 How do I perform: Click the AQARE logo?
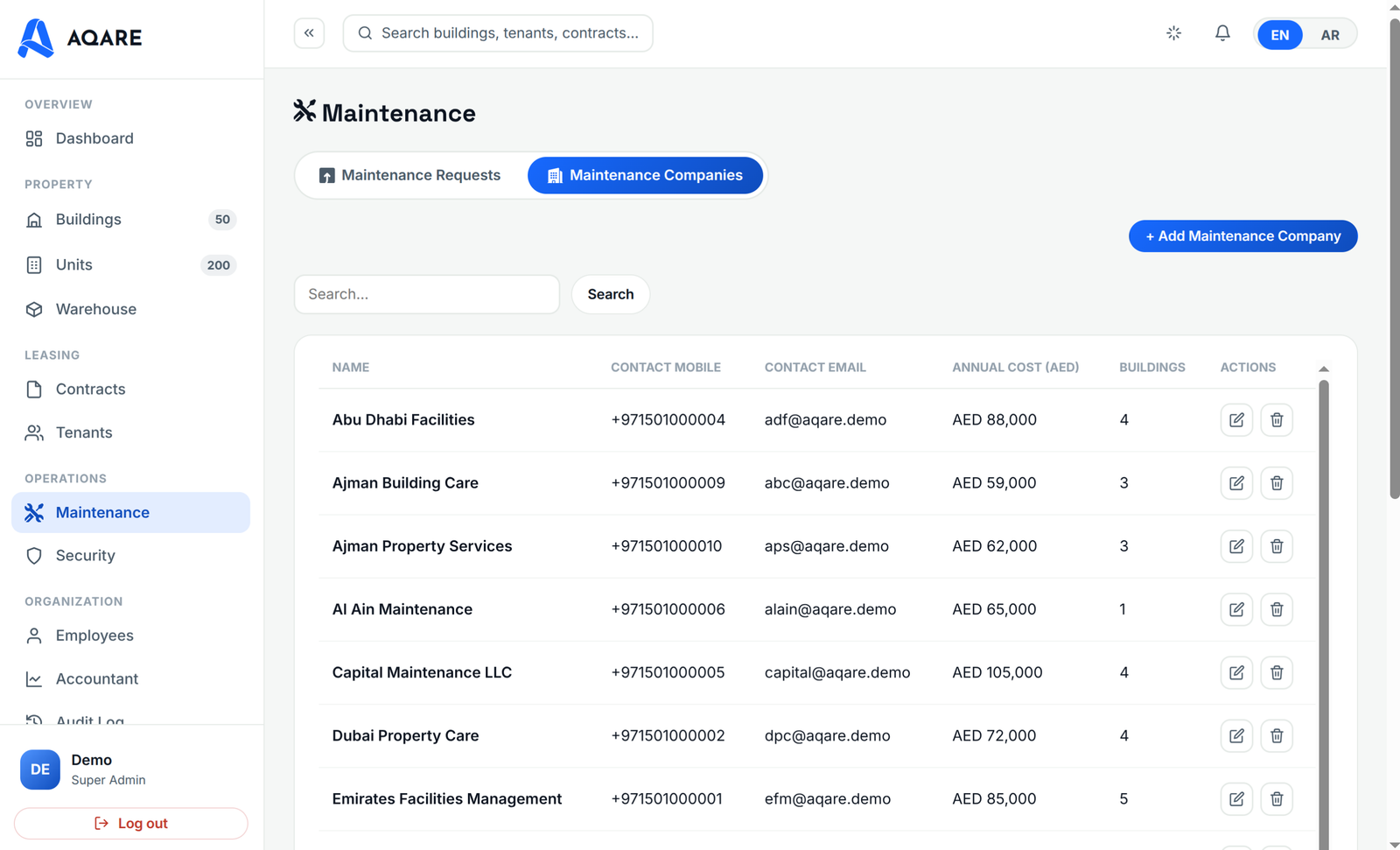pos(80,38)
